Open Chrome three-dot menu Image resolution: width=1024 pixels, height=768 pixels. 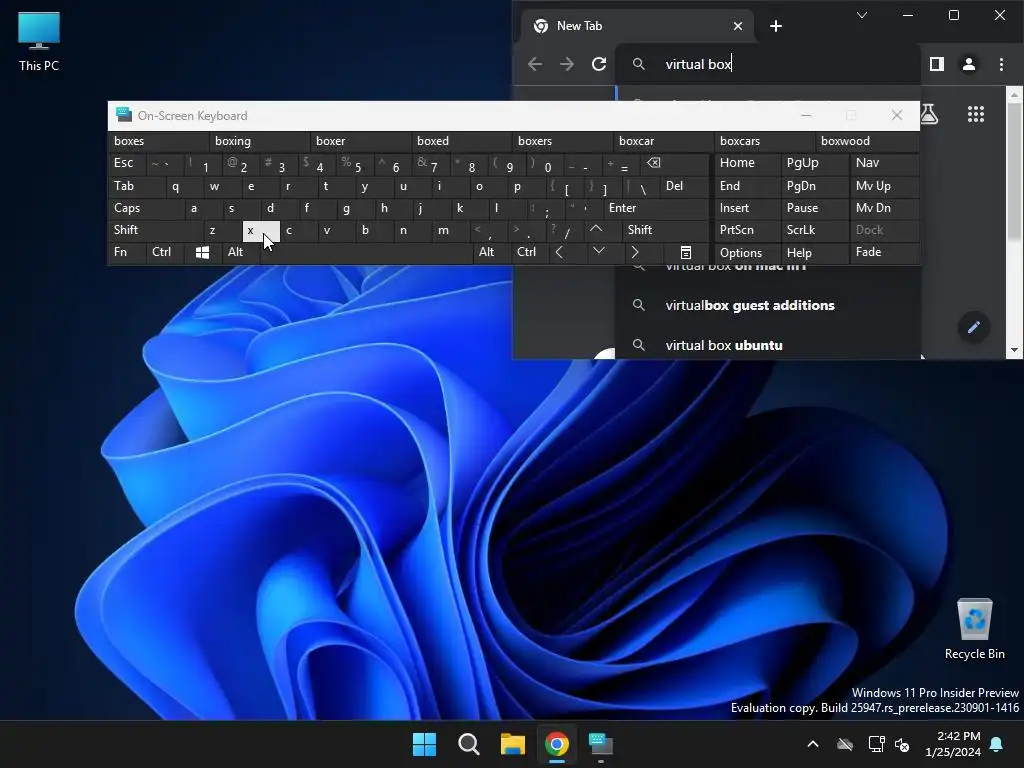pyautogui.click(x=1001, y=64)
